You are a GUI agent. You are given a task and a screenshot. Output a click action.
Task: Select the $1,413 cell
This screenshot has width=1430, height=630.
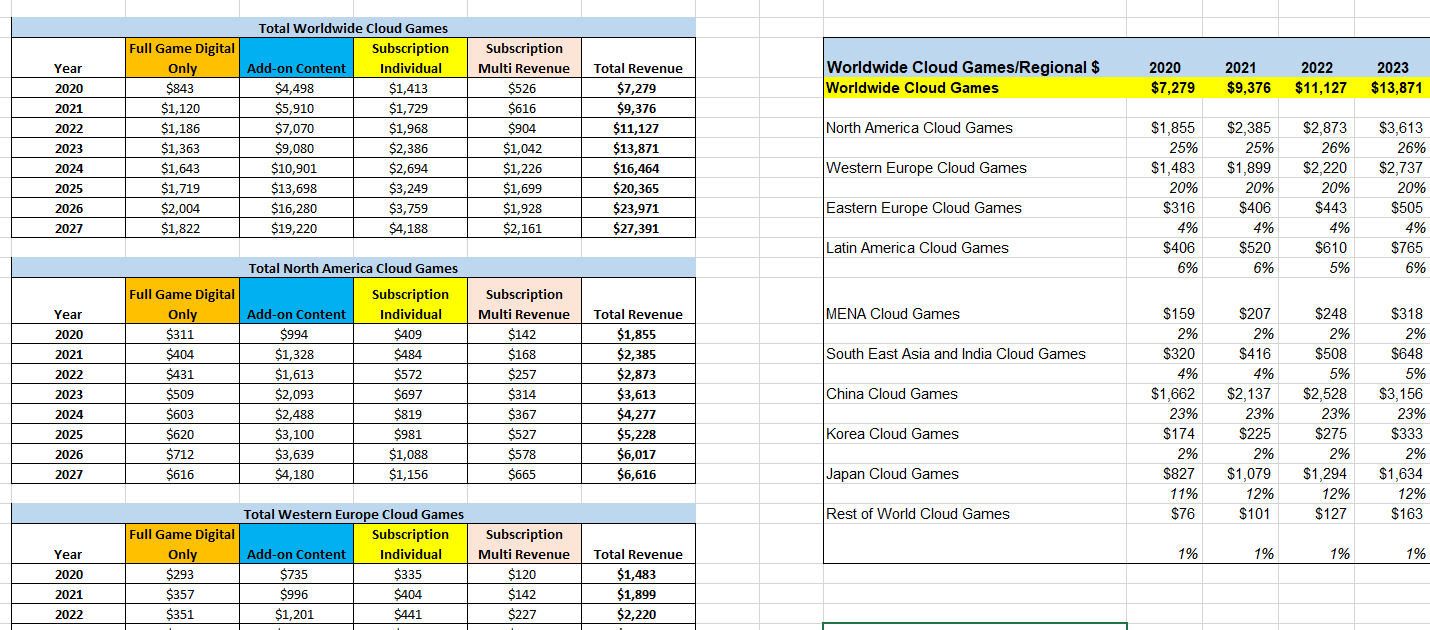click(x=410, y=88)
